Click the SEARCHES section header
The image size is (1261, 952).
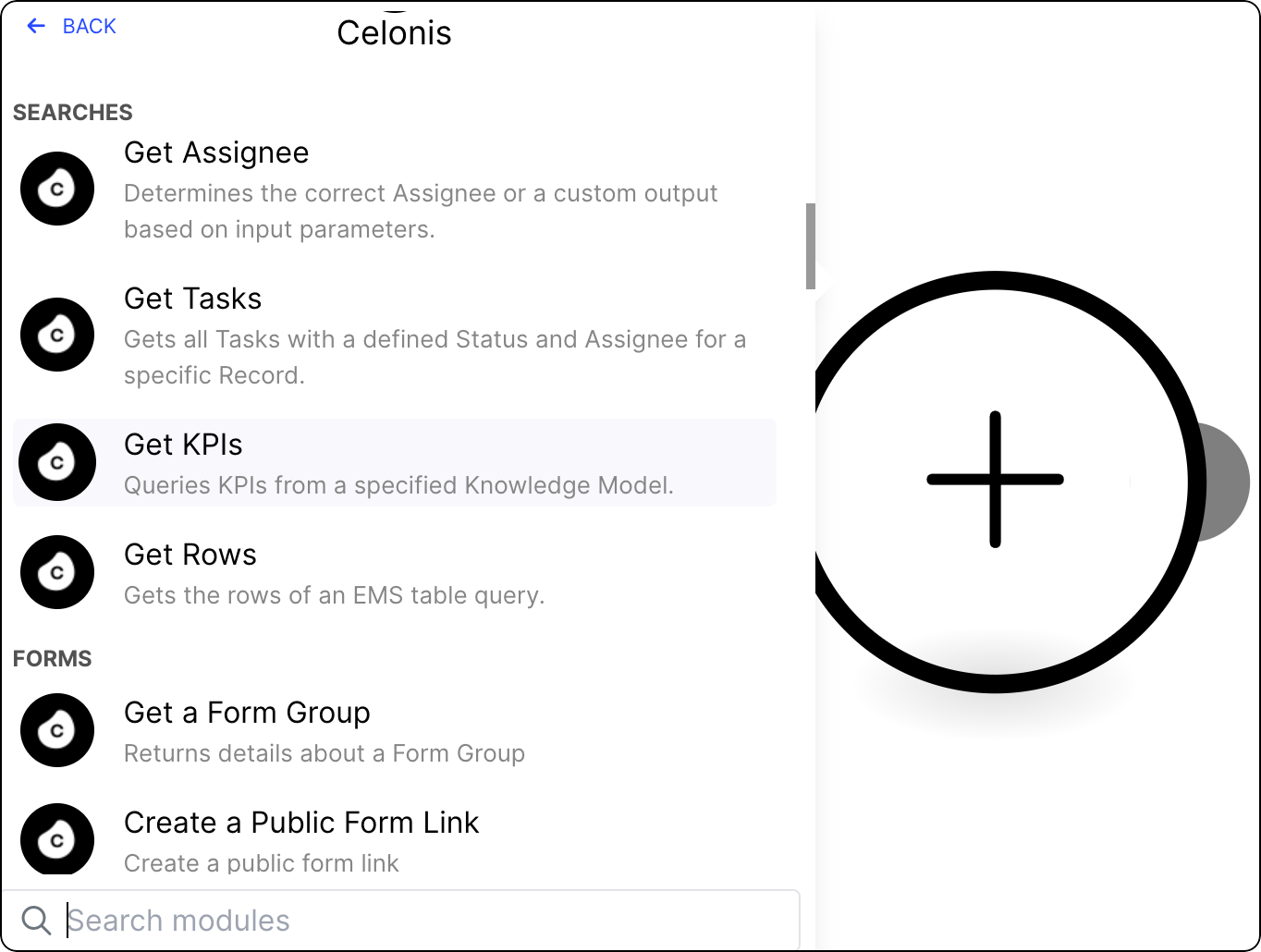pyautogui.click(x=73, y=113)
